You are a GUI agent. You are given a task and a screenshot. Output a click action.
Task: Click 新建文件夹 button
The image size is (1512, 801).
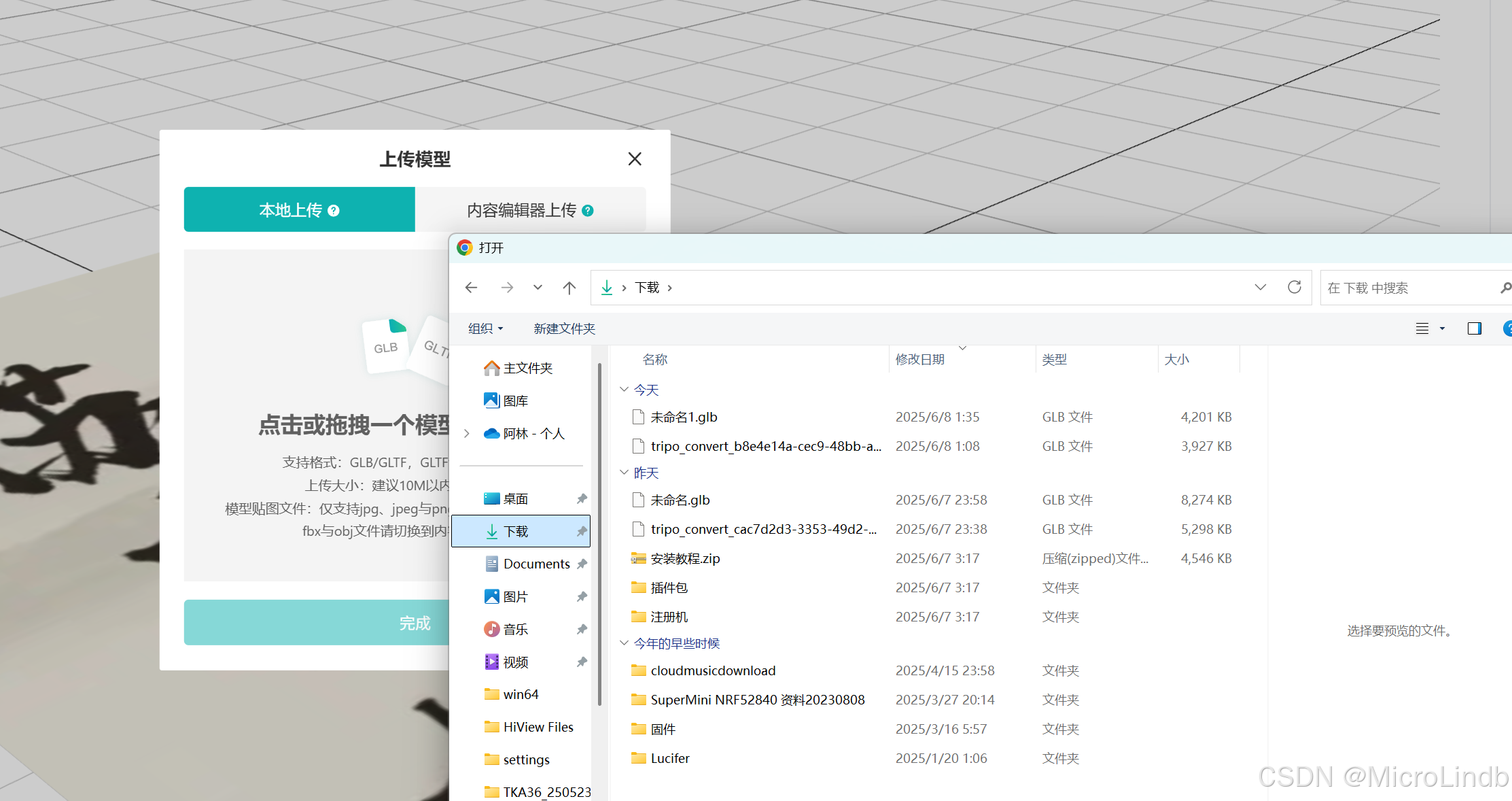(x=564, y=328)
